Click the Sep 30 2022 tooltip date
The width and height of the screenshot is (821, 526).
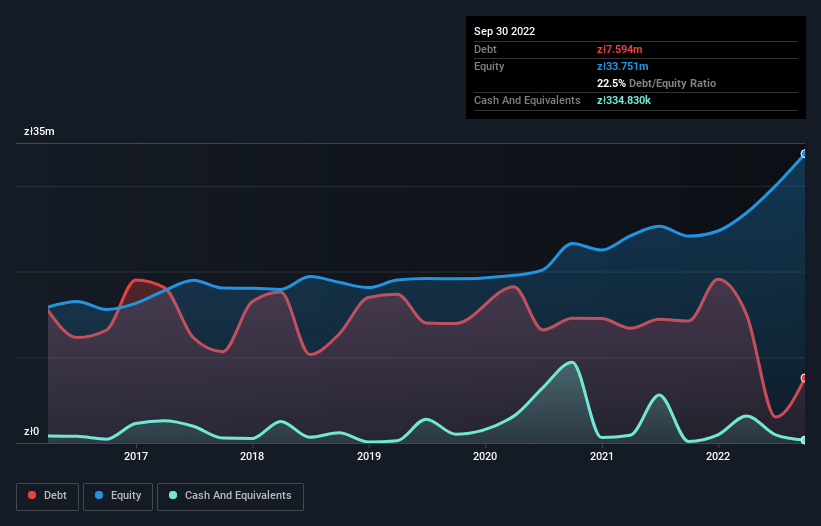[505, 31]
